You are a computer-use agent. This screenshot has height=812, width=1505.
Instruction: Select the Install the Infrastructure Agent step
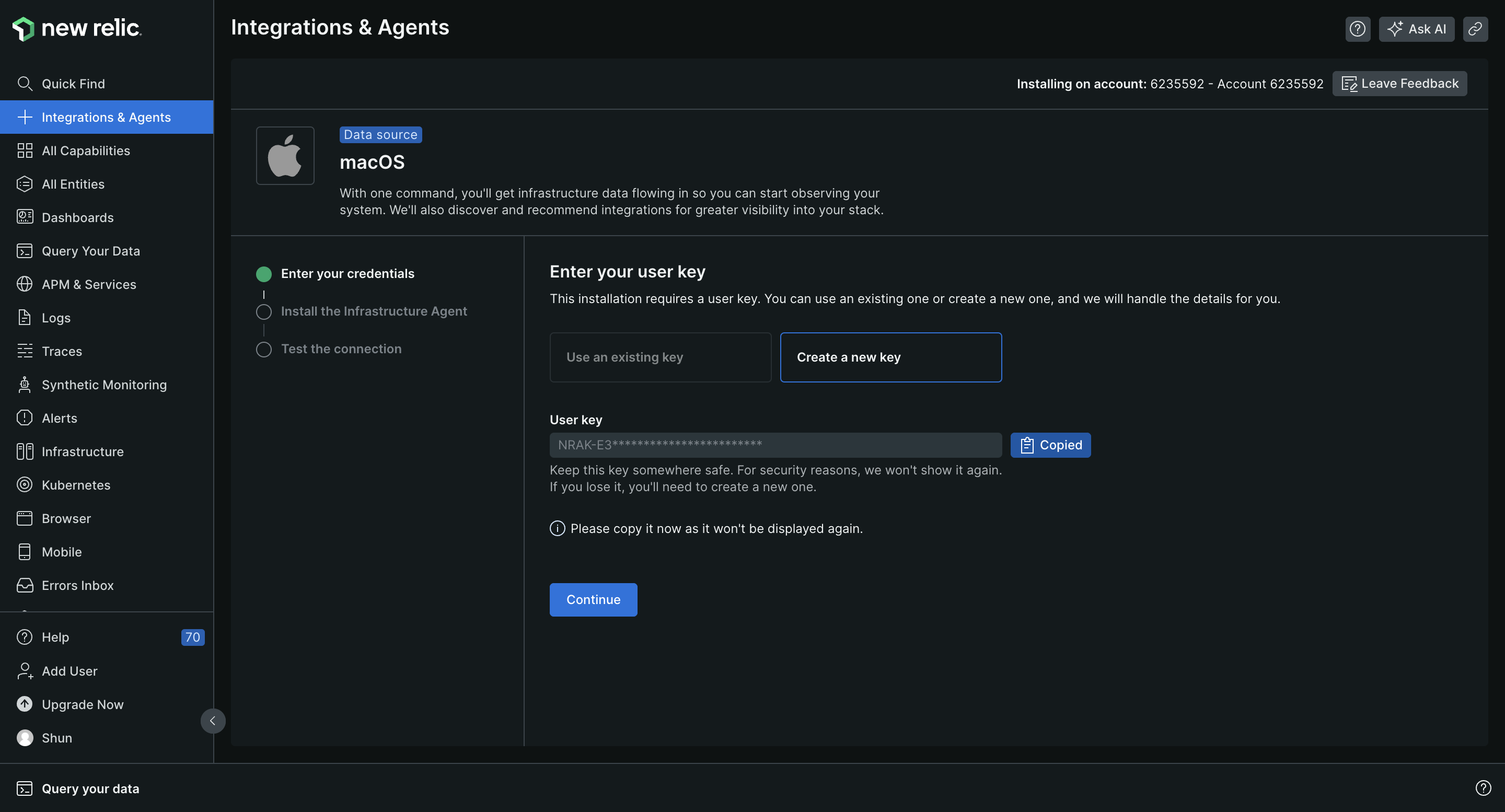point(373,311)
